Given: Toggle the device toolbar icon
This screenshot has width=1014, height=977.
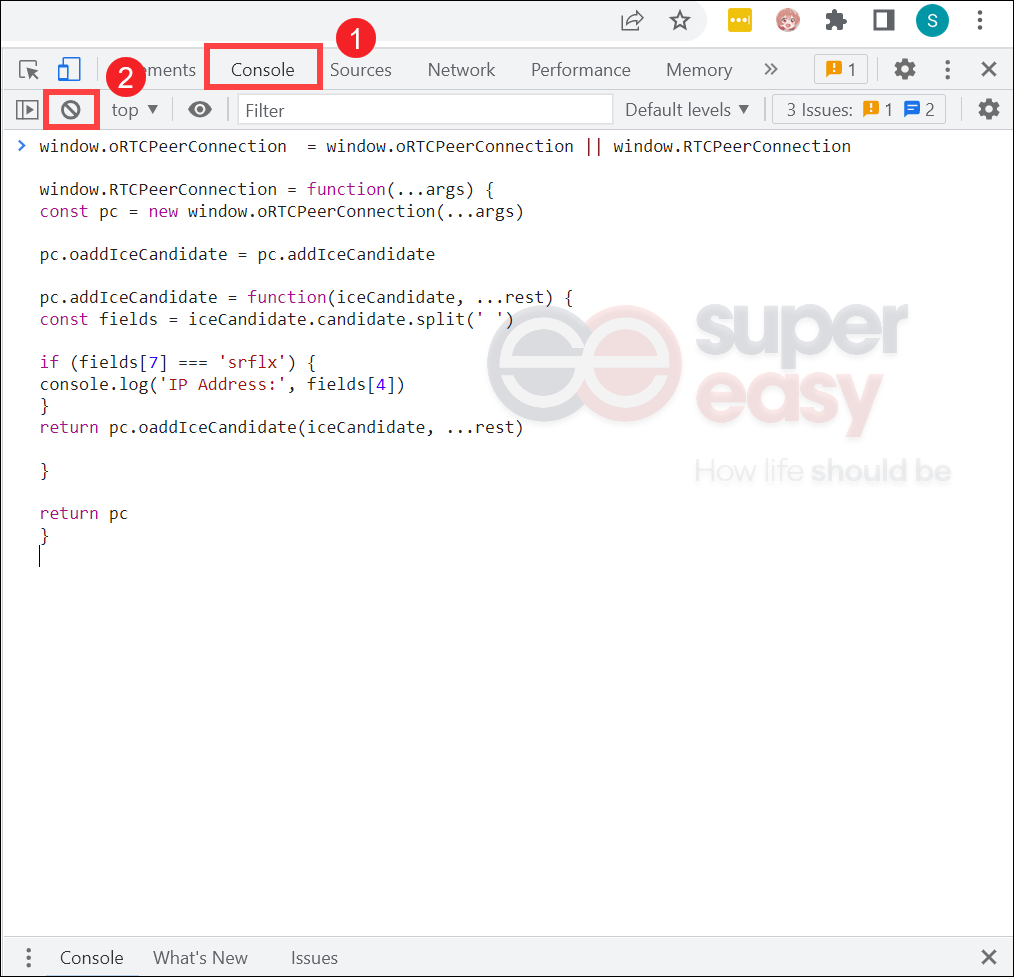Looking at the screenshot, I should pyautogui.click(x=69, y=69).
